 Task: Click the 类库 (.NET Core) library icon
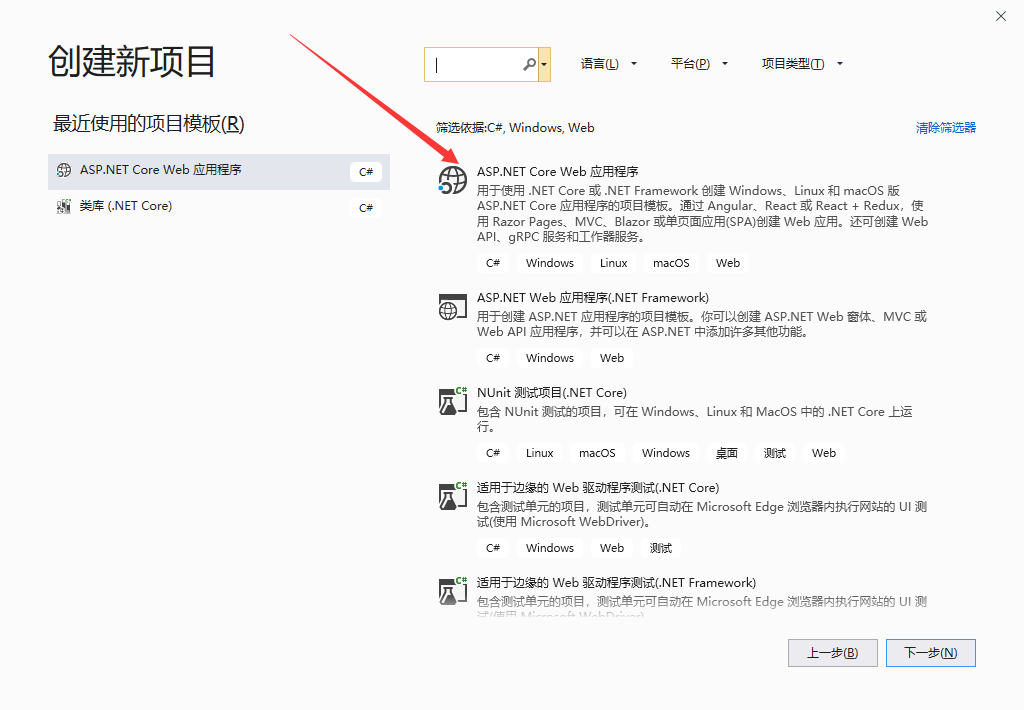[64, 206]
